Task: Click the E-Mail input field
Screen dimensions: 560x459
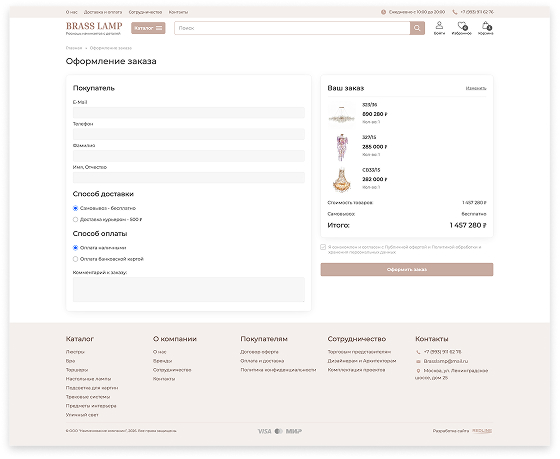Action: pyautogui.click(x=189, y=113)
